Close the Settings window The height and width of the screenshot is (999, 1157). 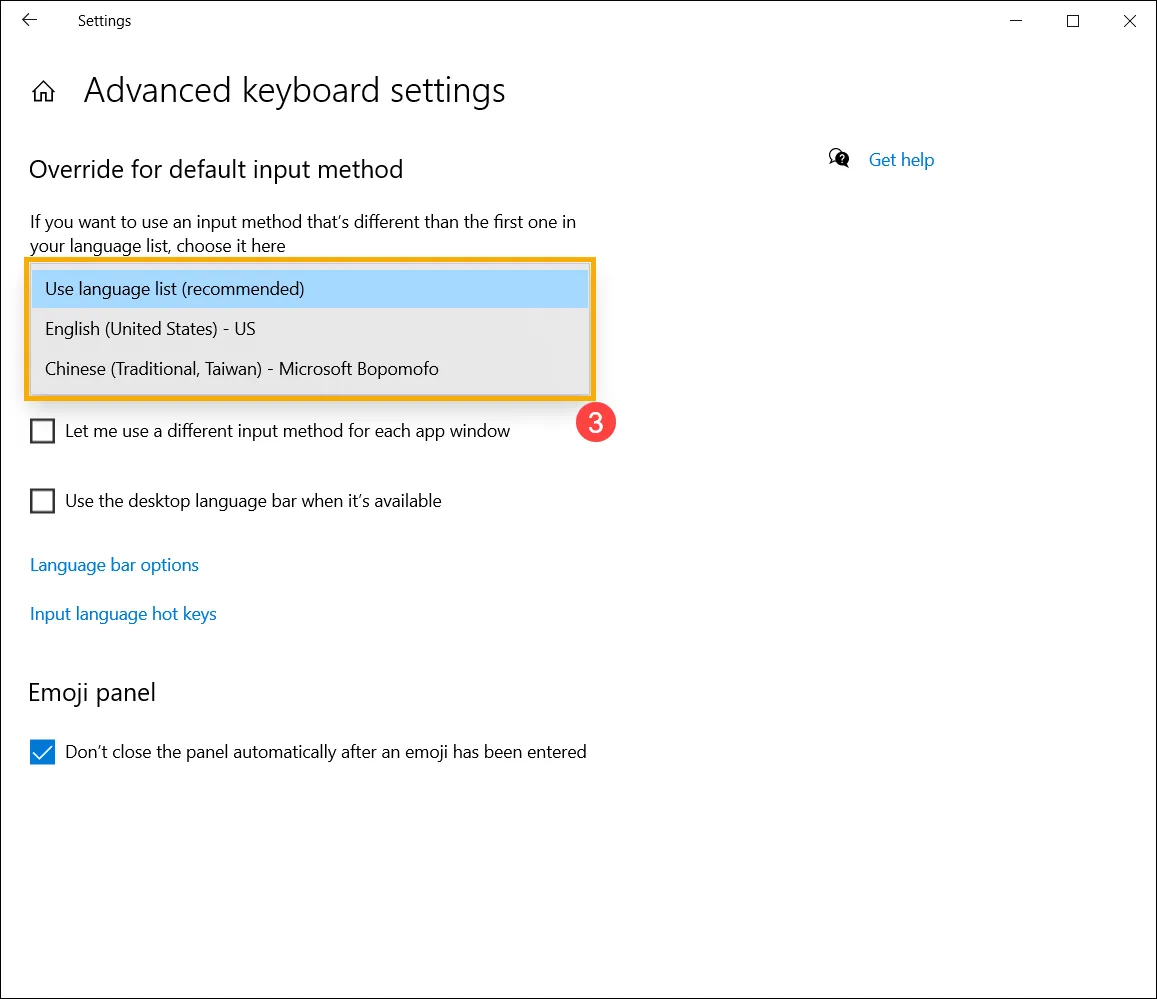1130,20
